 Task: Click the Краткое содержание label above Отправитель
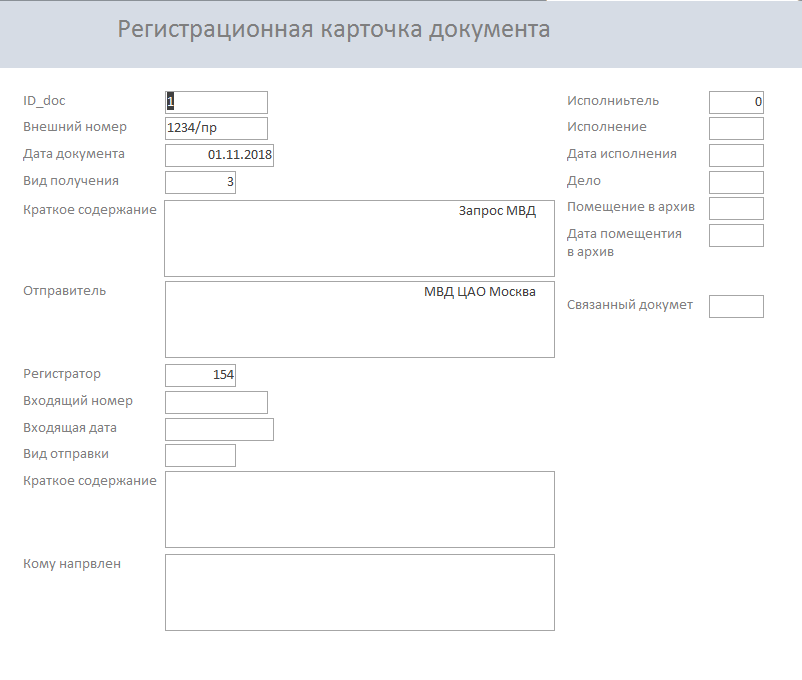pyautogui.click(x=90, y=210)
